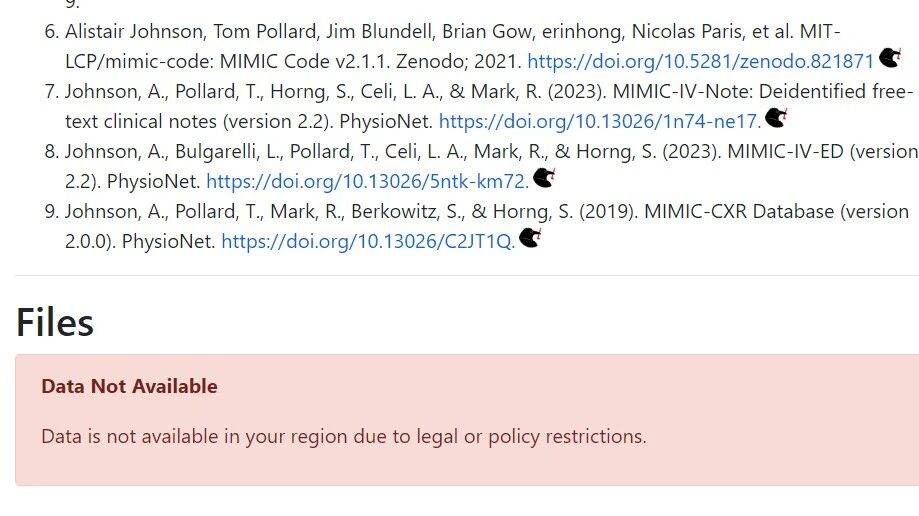This screenshot has height=516, width=919.
Task: Visit the MIMIC-CXR DOI link ending C2JT1Q
Action: [367, 242]
